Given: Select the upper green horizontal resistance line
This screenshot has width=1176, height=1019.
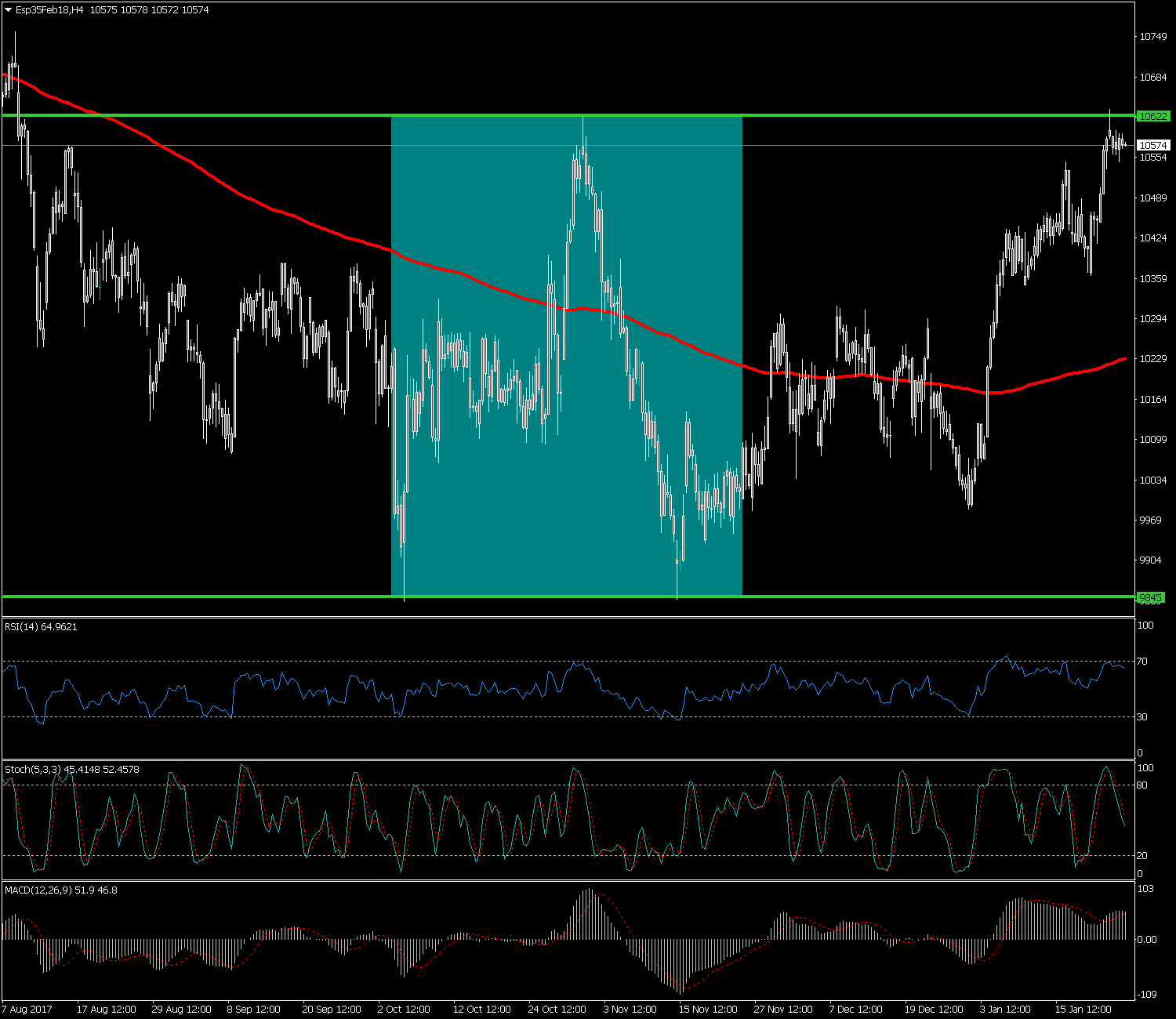Looking at the screenshot, I should (x=235, y=115).
